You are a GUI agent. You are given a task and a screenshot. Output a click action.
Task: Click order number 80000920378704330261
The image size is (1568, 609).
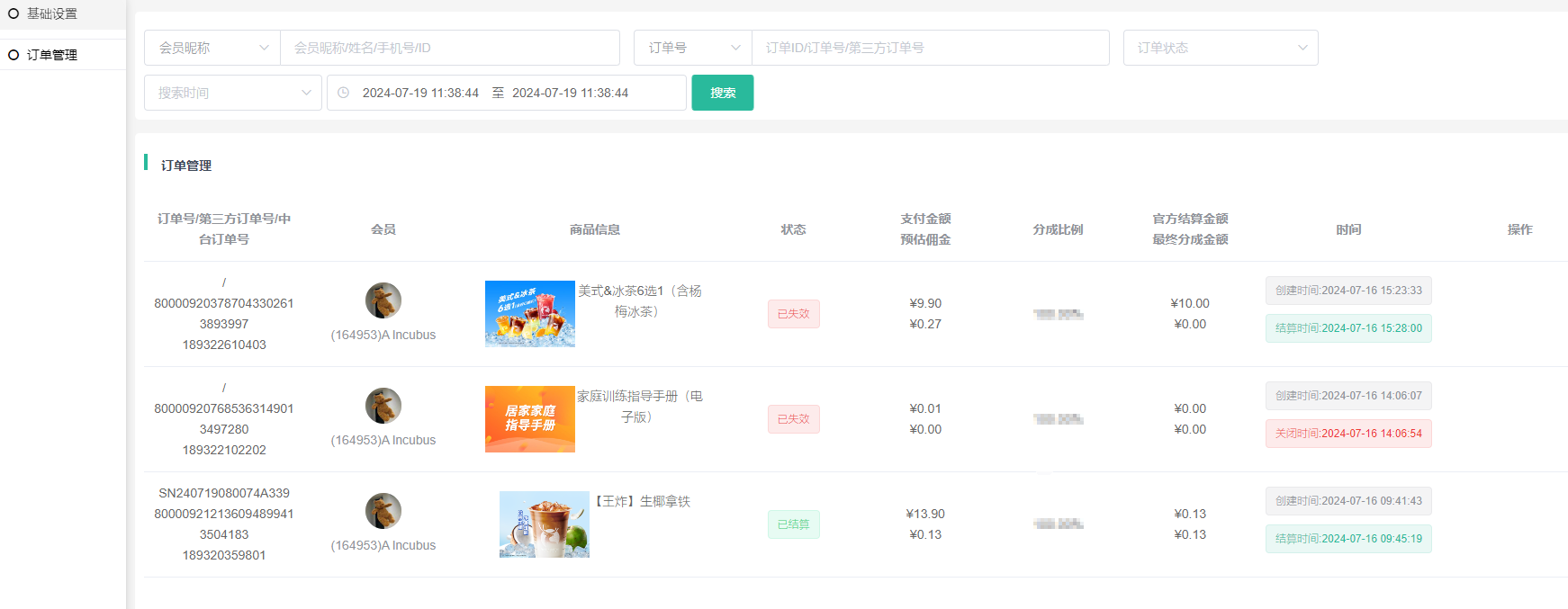coord(224,303)
